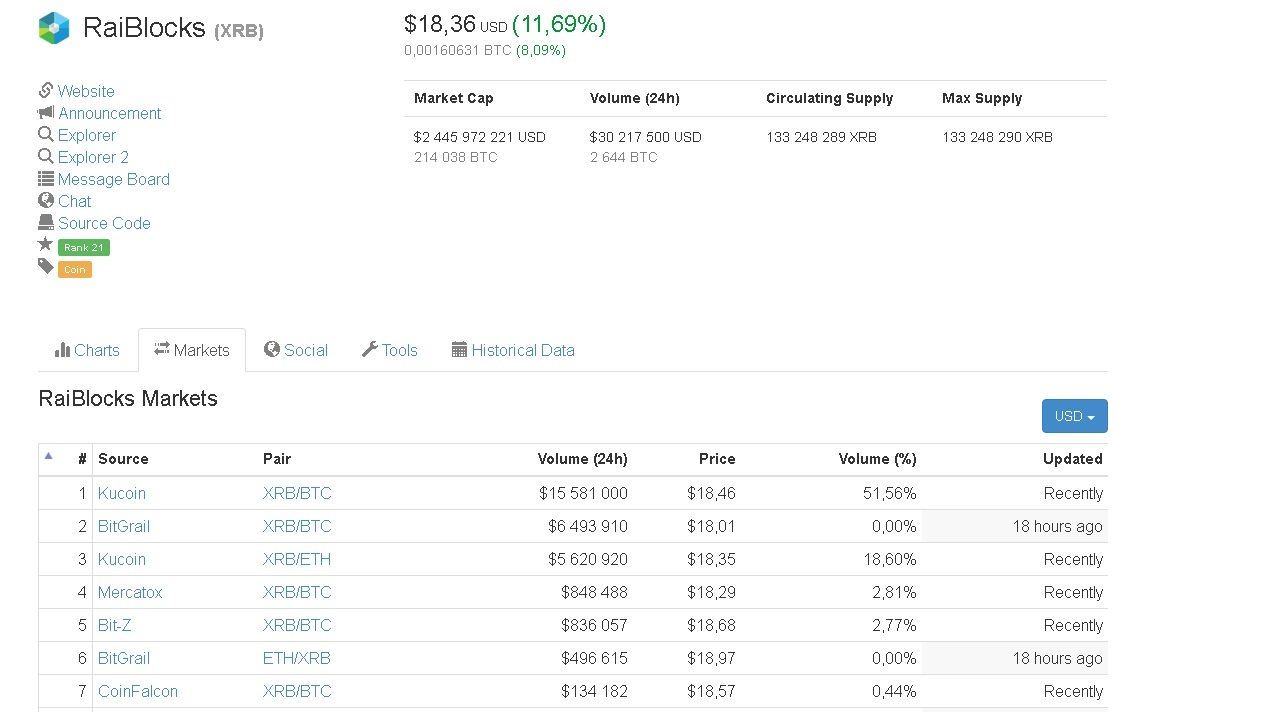This screenshot has width=1272, height=712.
Task: Click the $18,97 price cell
Action: (x=711, y=658)
